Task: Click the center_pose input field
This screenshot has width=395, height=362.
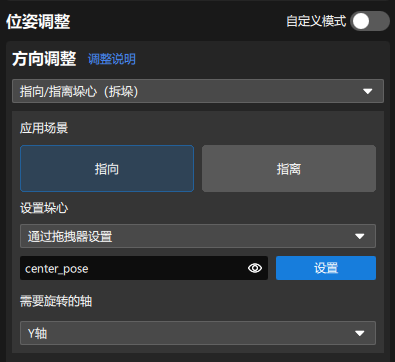Action: 144,268
